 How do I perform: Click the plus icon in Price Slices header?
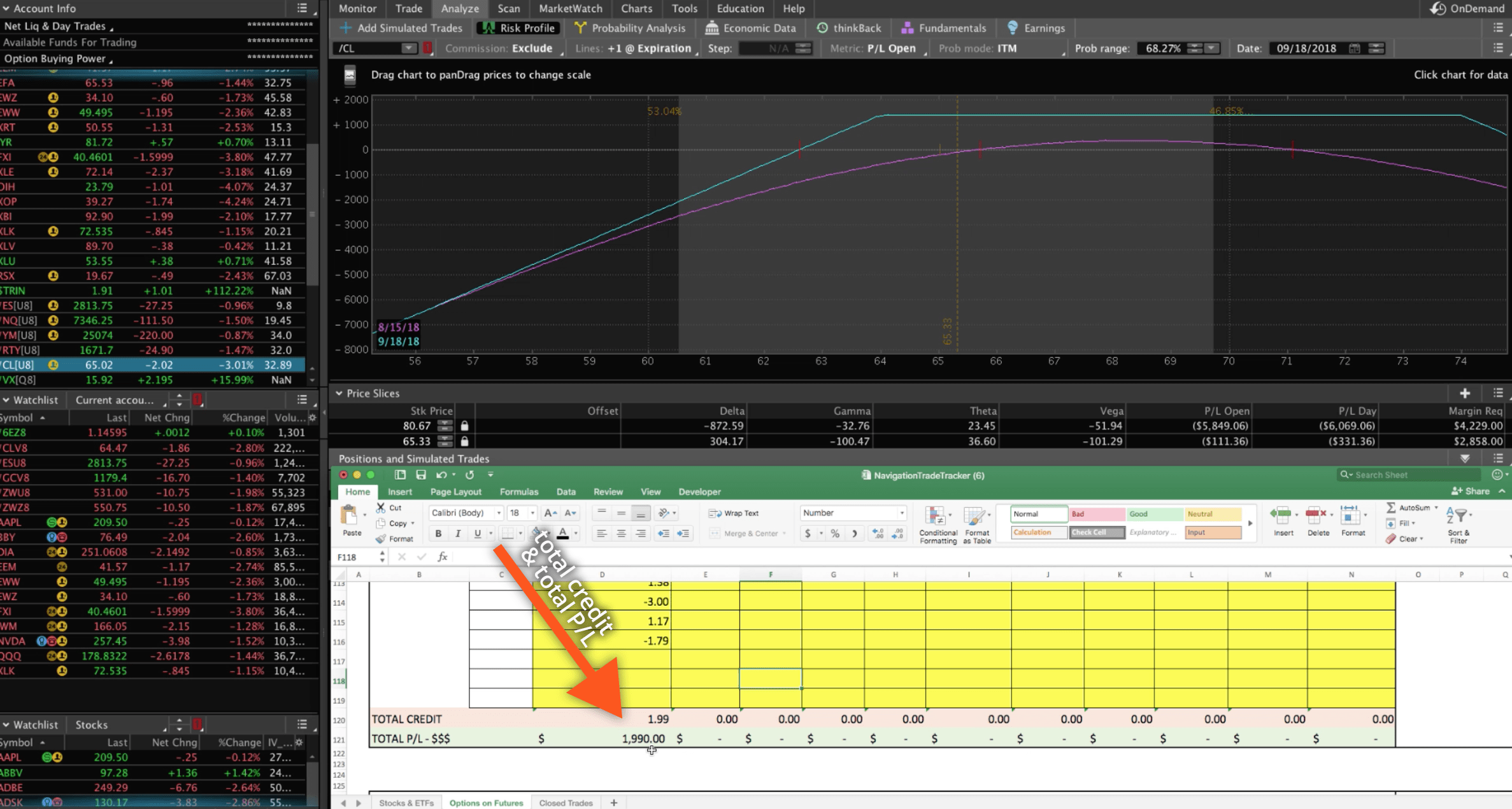click(x=1464, y=393)
